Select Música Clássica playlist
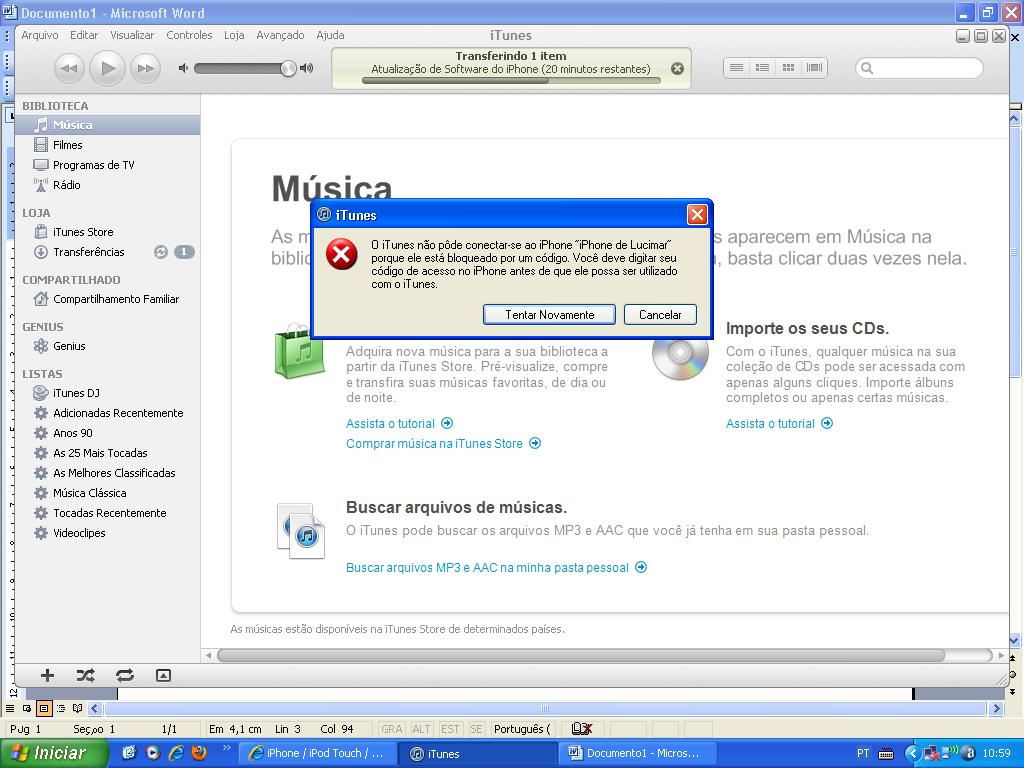 [107, 493]
